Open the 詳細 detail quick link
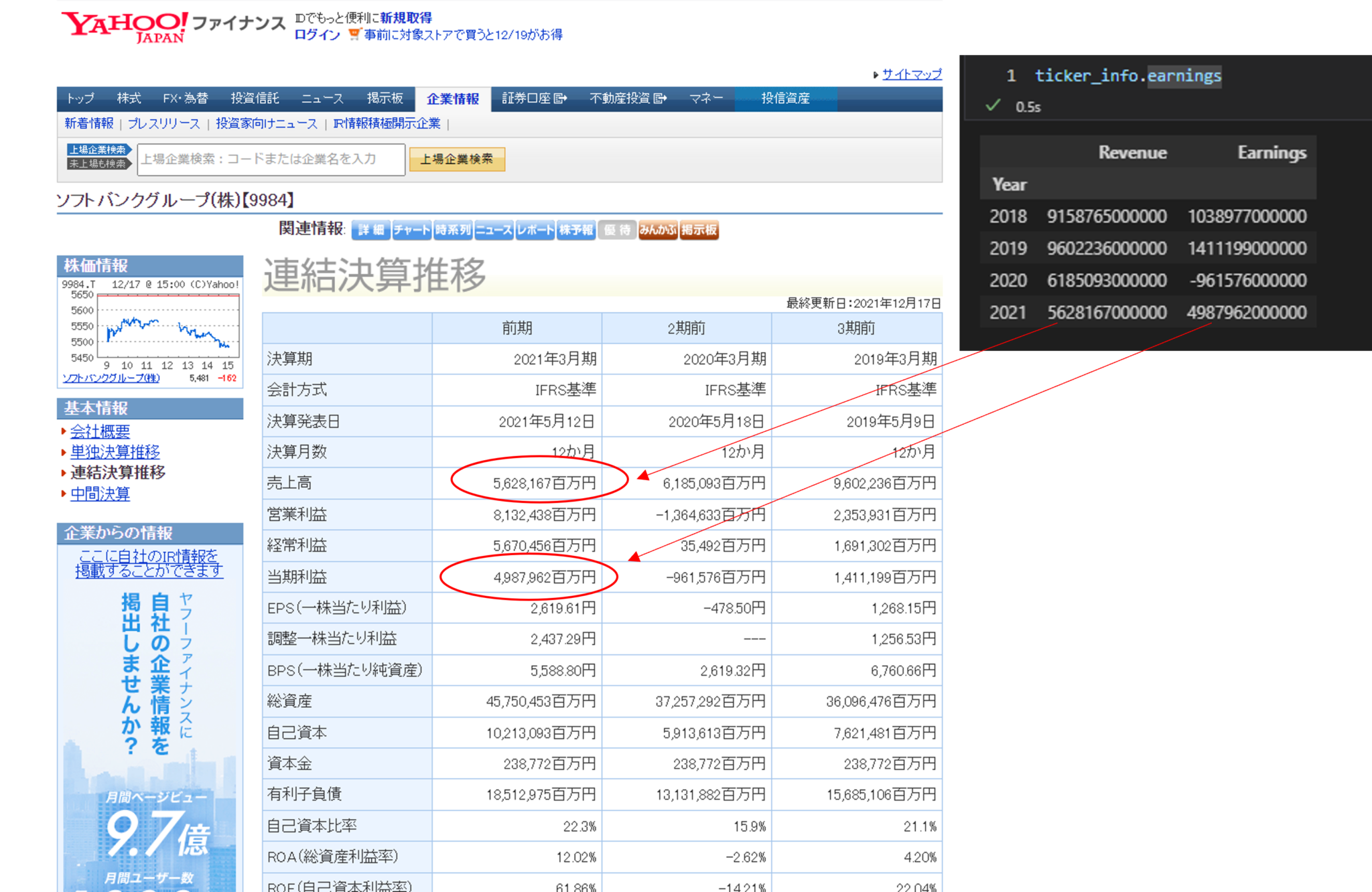 [370, 230]
